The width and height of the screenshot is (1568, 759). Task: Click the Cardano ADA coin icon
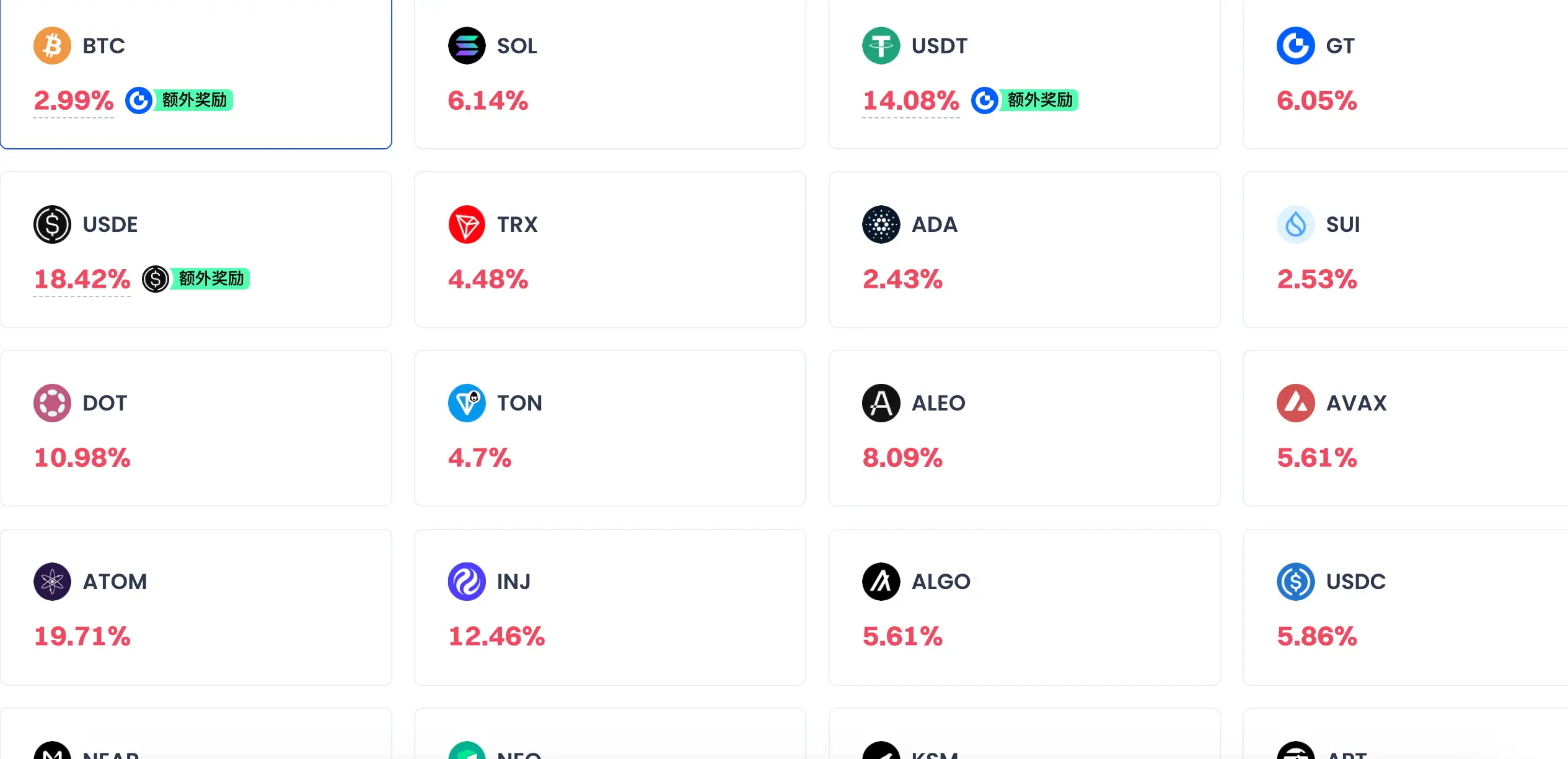pos(881,224)
